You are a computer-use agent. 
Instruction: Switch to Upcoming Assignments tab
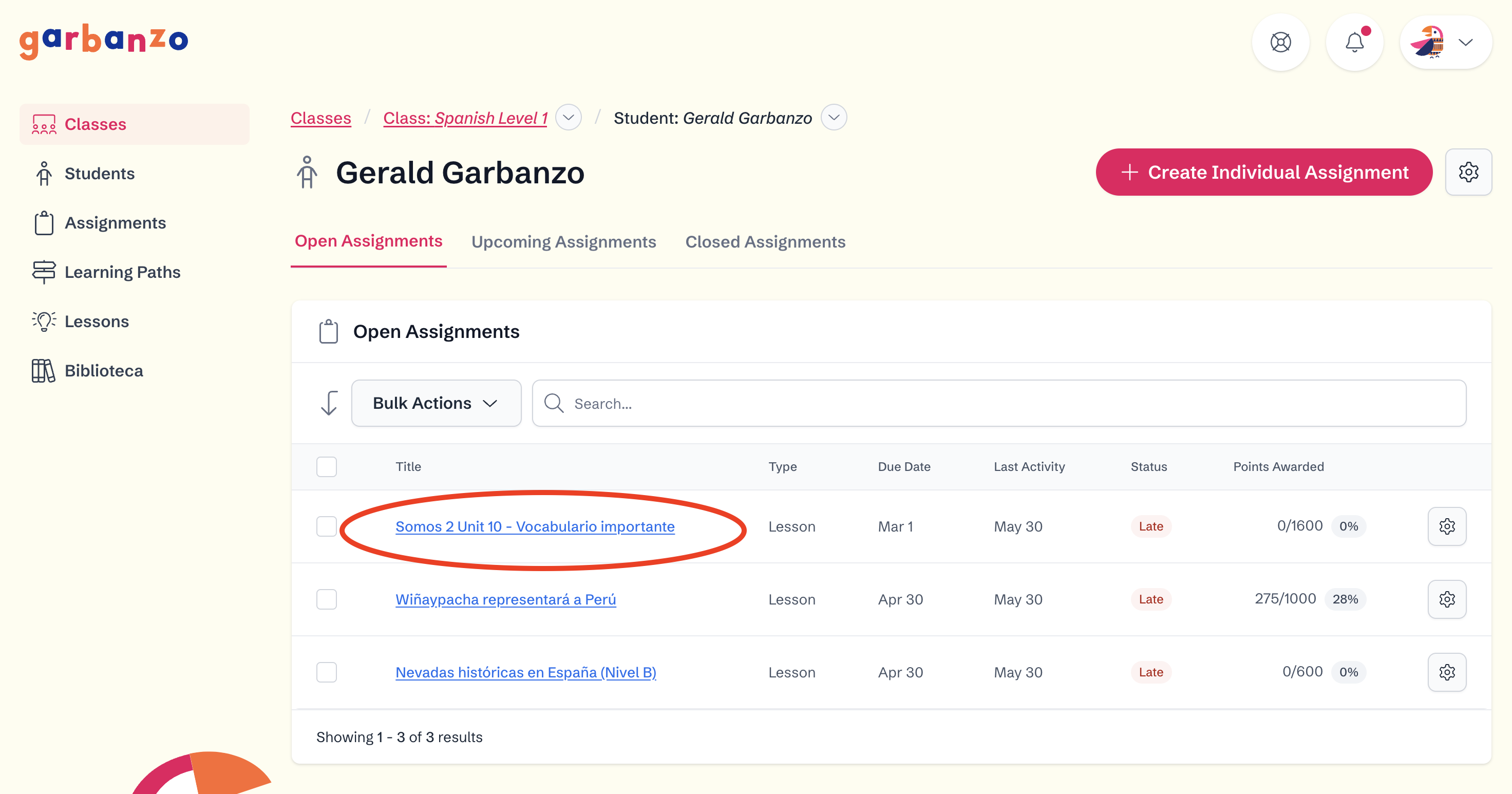pos(563,242)
